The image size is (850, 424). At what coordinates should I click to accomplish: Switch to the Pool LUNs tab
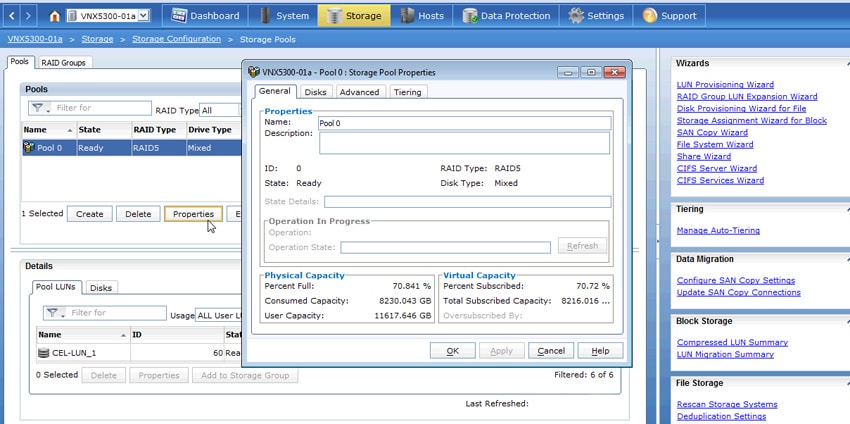[55, 287]
